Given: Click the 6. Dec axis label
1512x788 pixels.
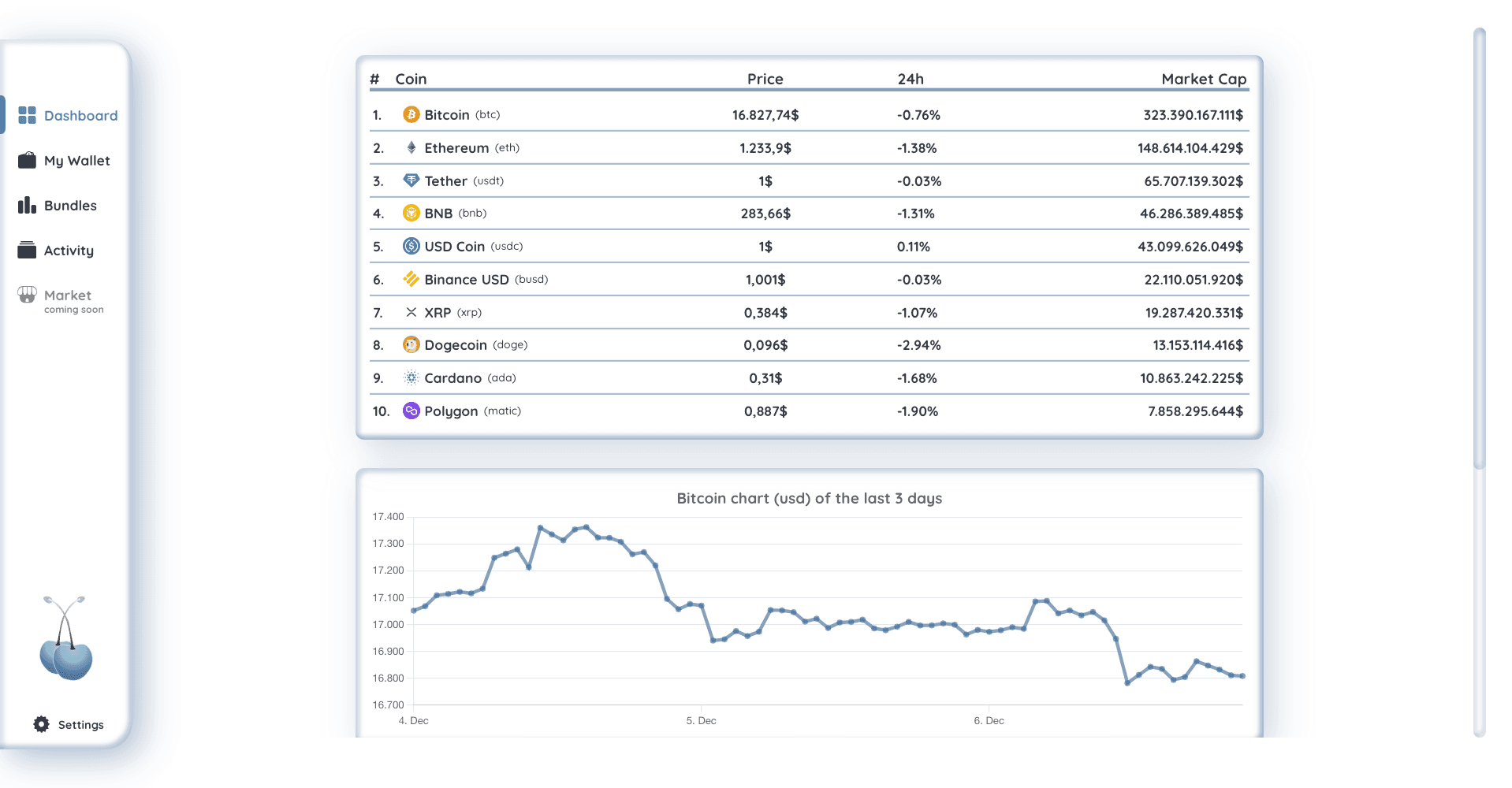Looking at the screenshot, I should (x=989, y=720).
